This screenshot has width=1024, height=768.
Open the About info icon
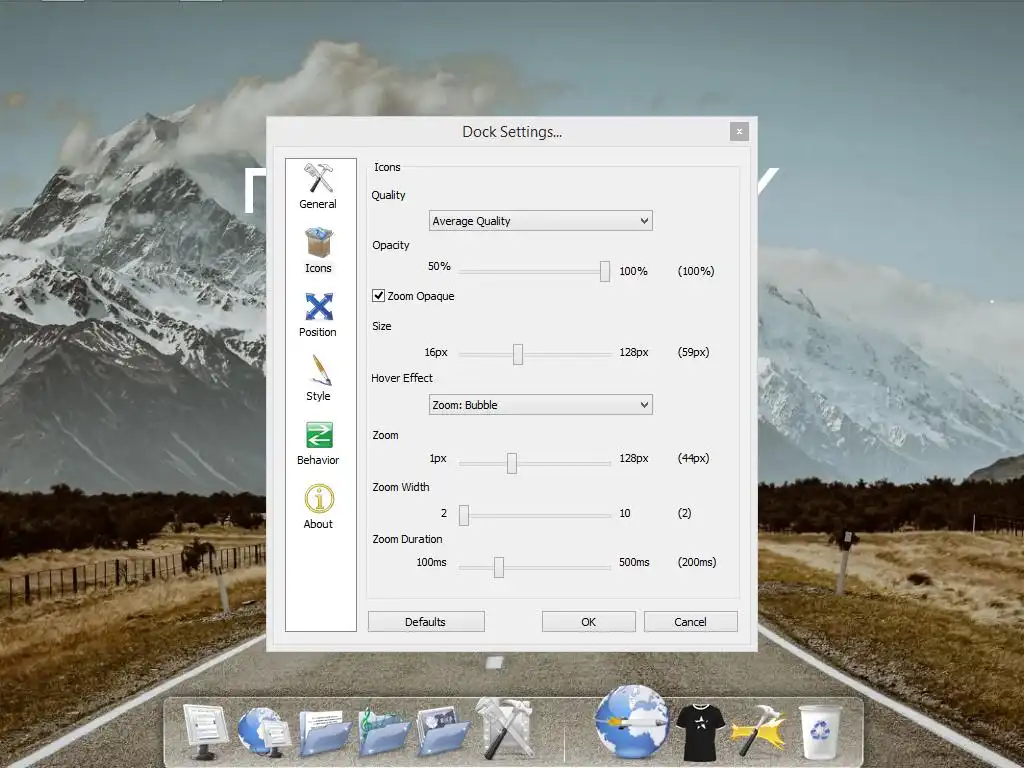pos(319,498)
